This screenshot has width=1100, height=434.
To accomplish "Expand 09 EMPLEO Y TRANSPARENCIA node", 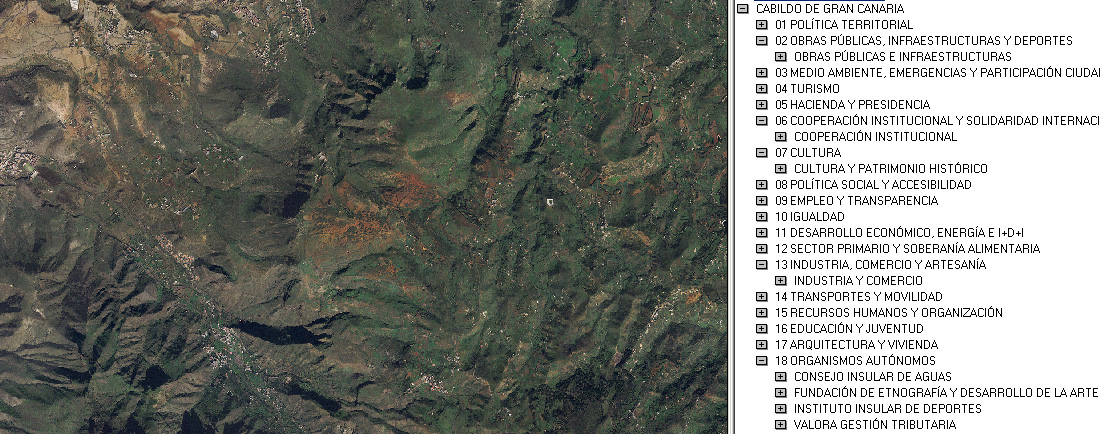I will coord(762,201).
